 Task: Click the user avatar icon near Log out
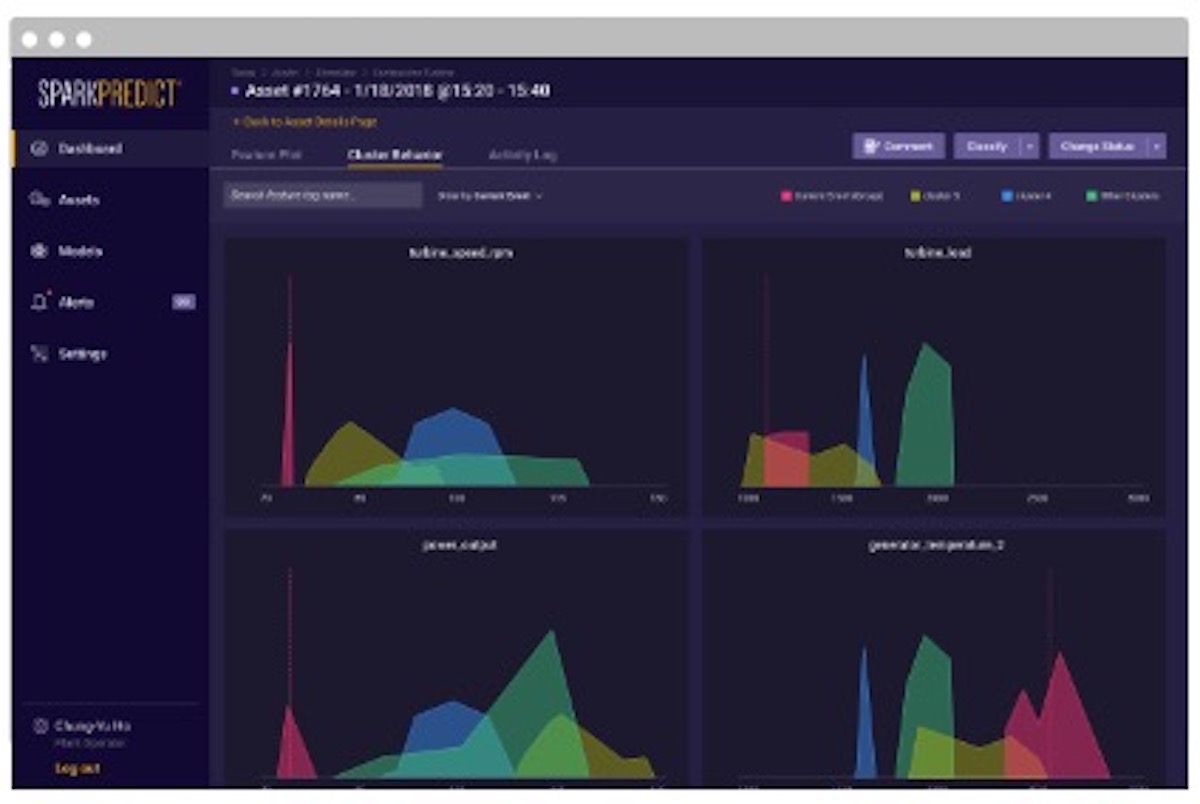point(40,726)
